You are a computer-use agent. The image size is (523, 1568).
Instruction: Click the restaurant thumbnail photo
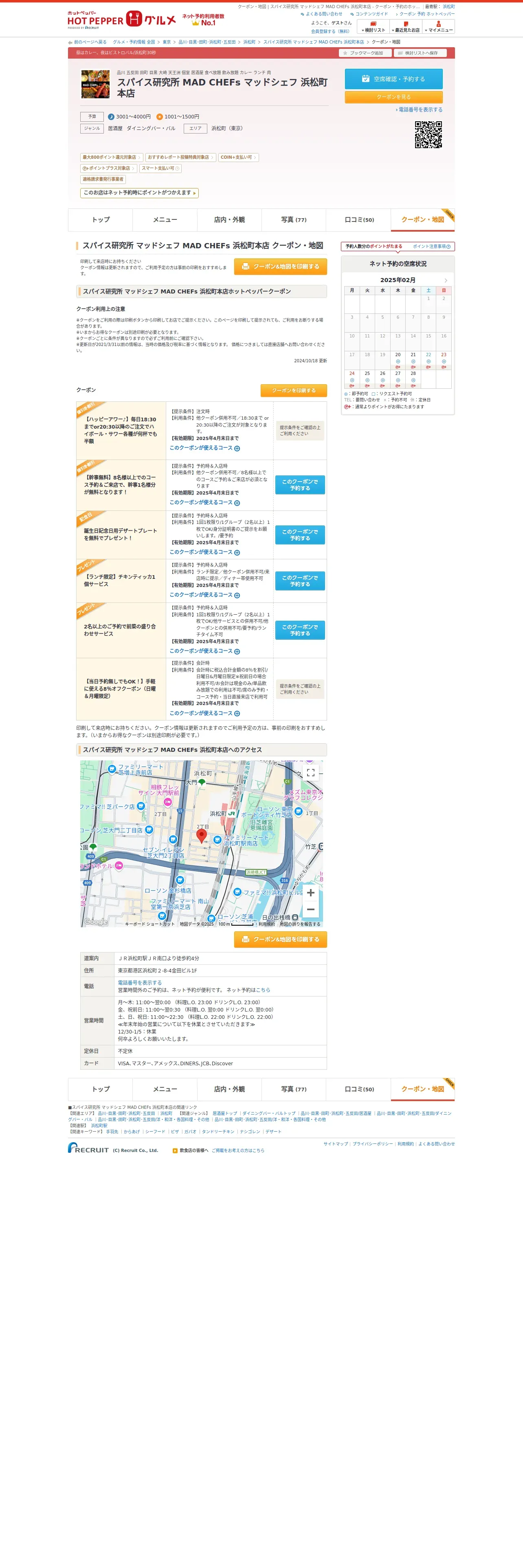[x=96, y=84]
